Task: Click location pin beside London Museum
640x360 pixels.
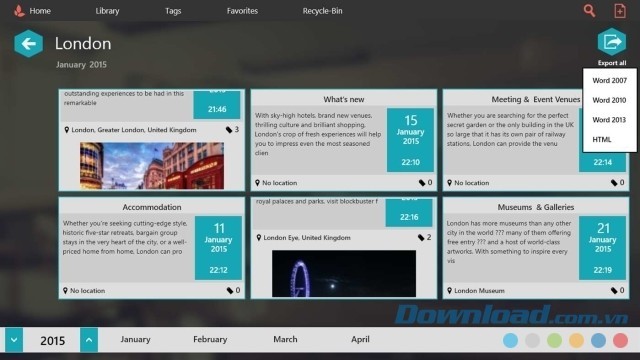Action: pyautogui.click(x=449, y=291)
